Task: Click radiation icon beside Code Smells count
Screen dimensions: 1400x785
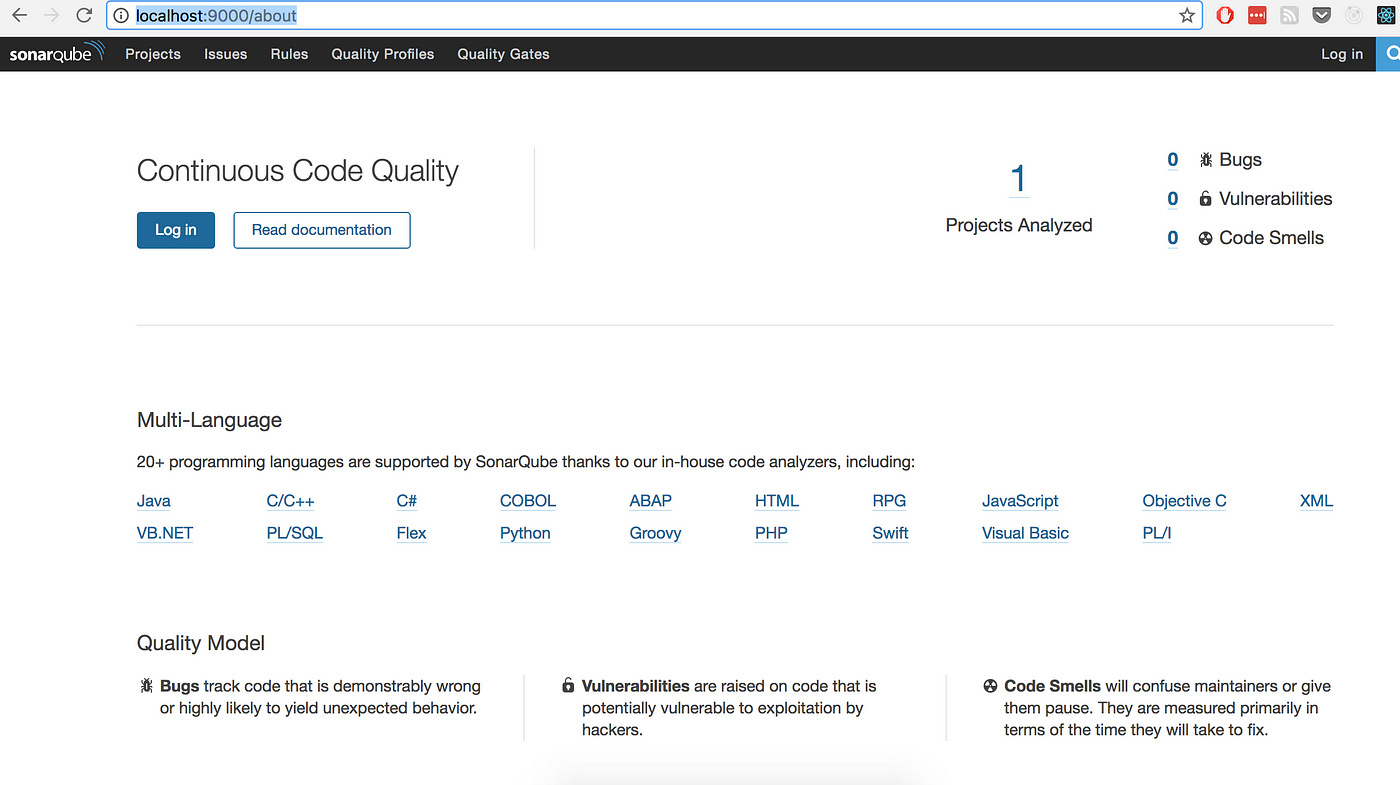Action: coord(1206,238)
